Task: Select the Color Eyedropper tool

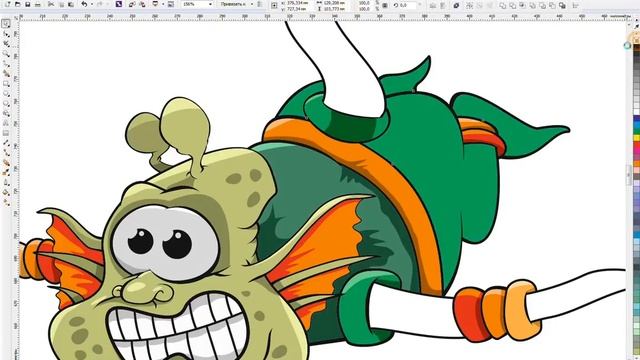Action: point(6,172)
